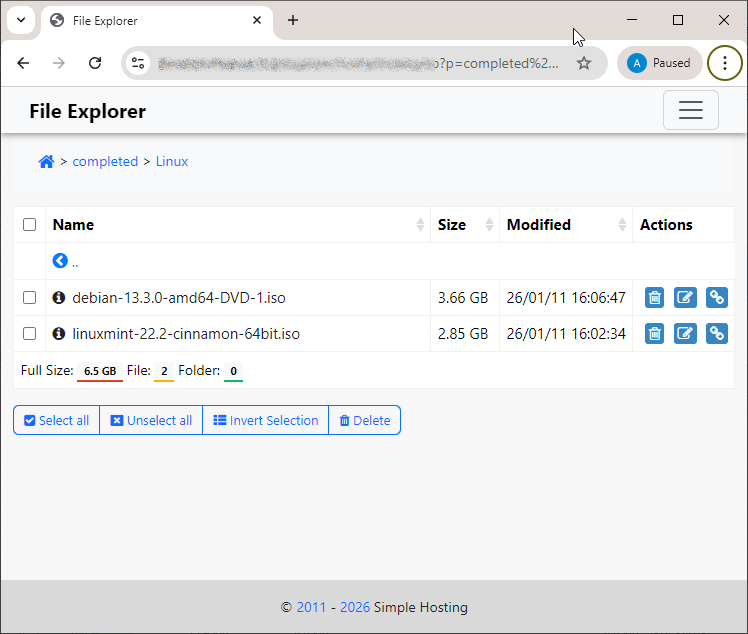Image resolution: width=748 pixels, height=634 pixels.
Task: Expand the hamburger navigation menu
Action: (x=690, y=111)
